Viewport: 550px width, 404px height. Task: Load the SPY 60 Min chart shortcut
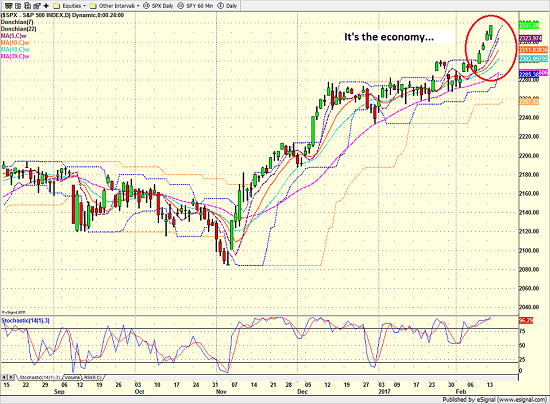(x=195, y=6)
